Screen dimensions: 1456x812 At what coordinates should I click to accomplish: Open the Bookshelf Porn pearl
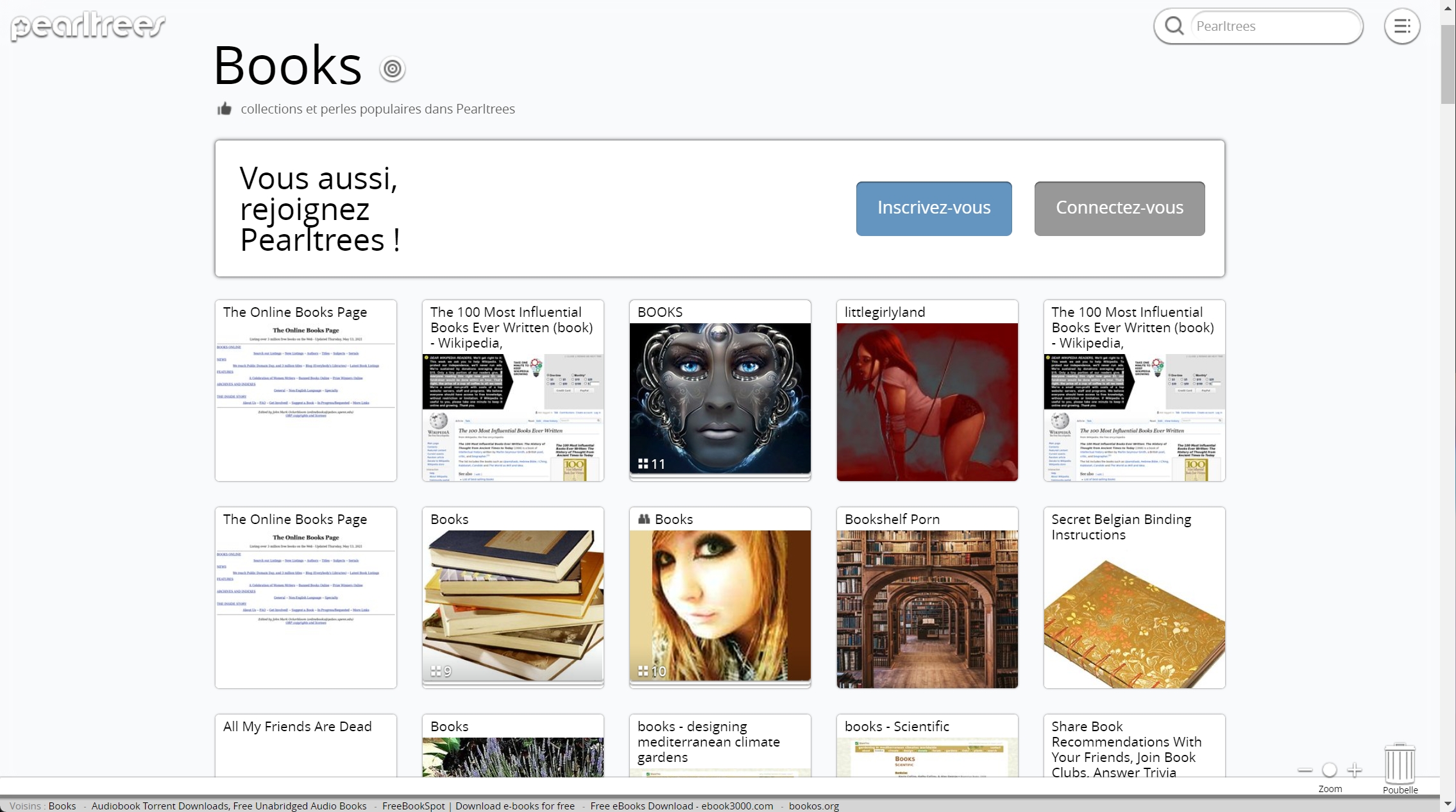pyautogui.click(x=927, y=606)
